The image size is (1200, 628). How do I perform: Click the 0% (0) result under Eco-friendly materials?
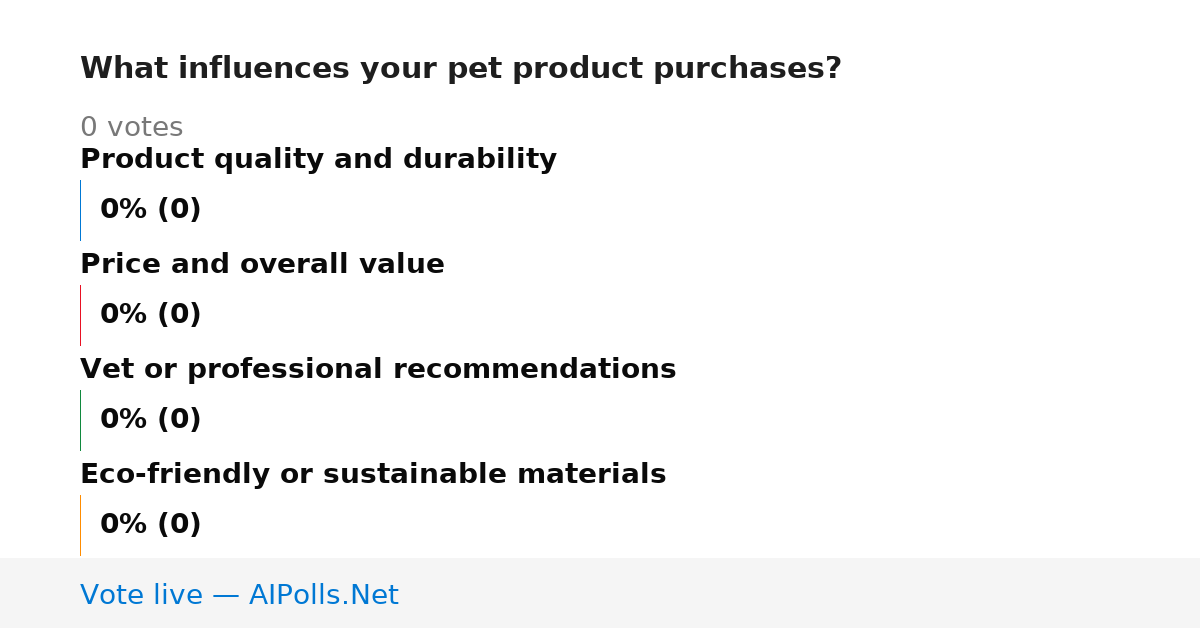pyautogui.click(x=151, y=525)
